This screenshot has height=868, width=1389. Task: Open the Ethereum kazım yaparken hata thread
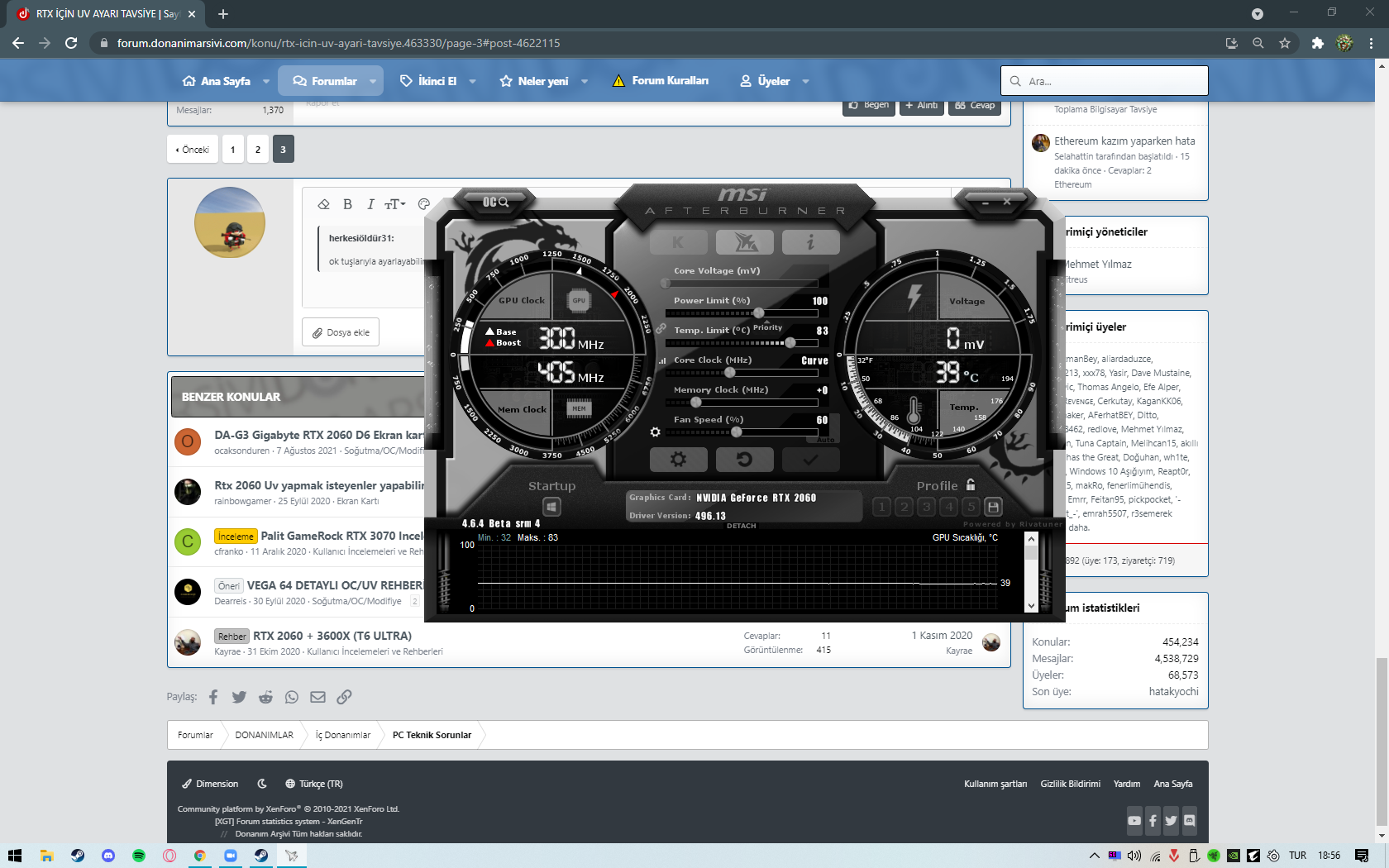pos(1124,141)
